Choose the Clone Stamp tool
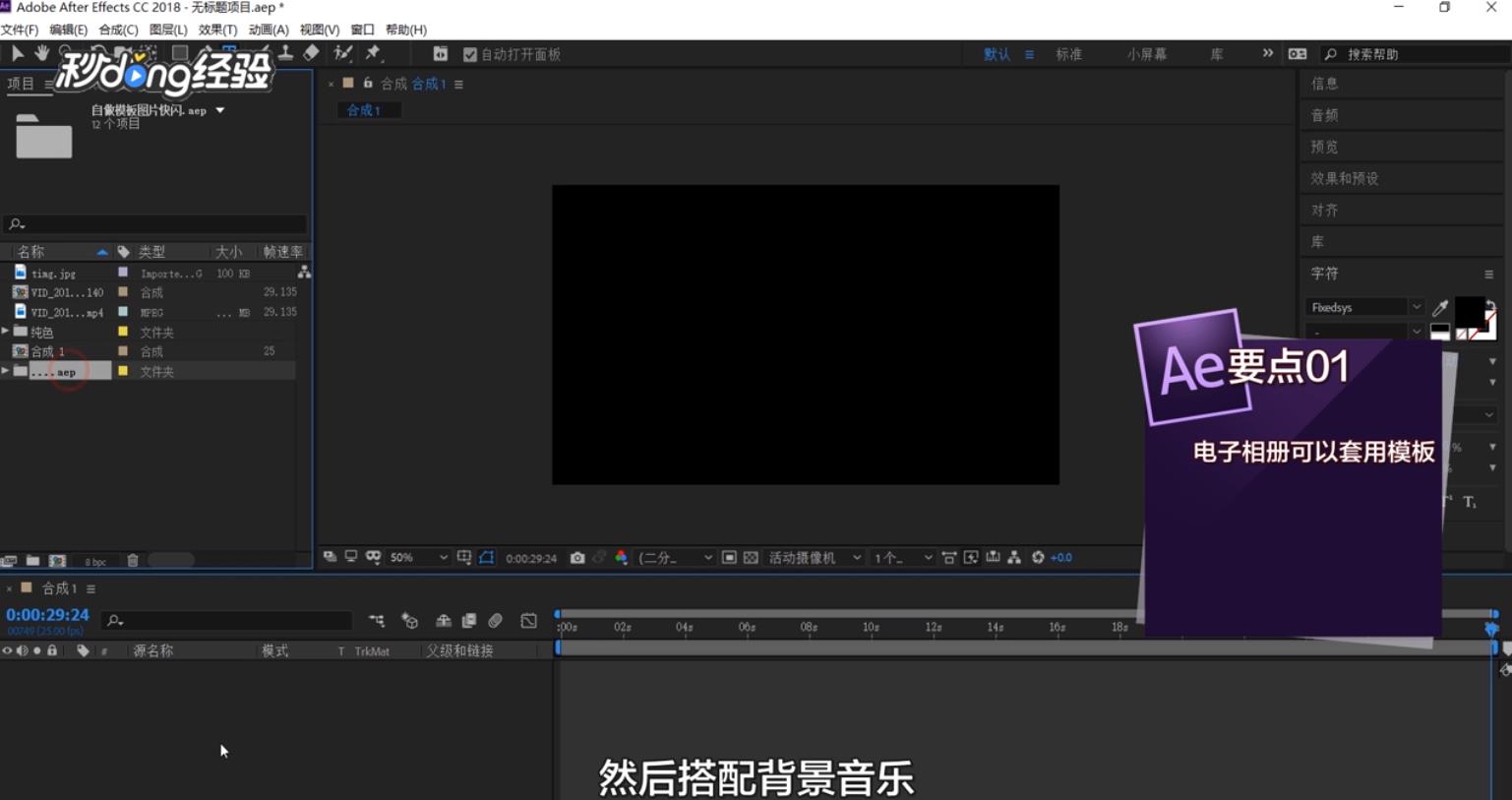Screen dimensions: 1512x800 [x=287, y=54]
